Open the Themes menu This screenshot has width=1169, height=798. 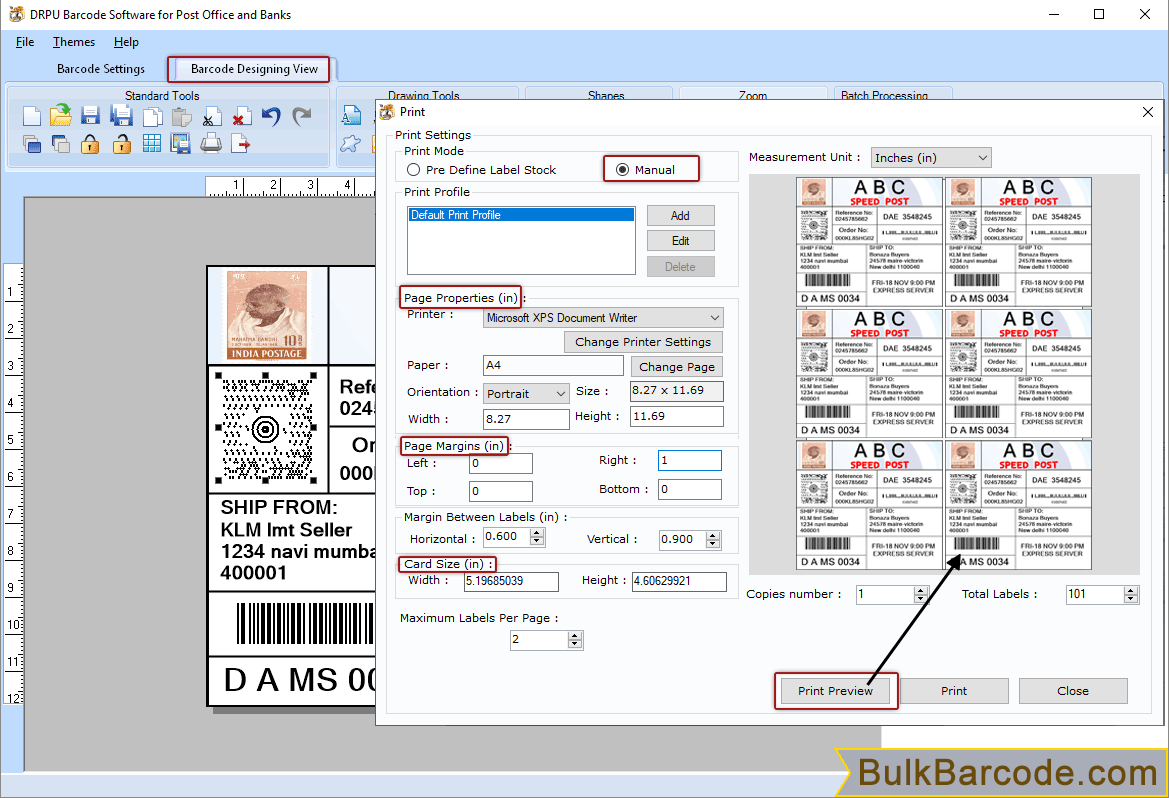74,42
